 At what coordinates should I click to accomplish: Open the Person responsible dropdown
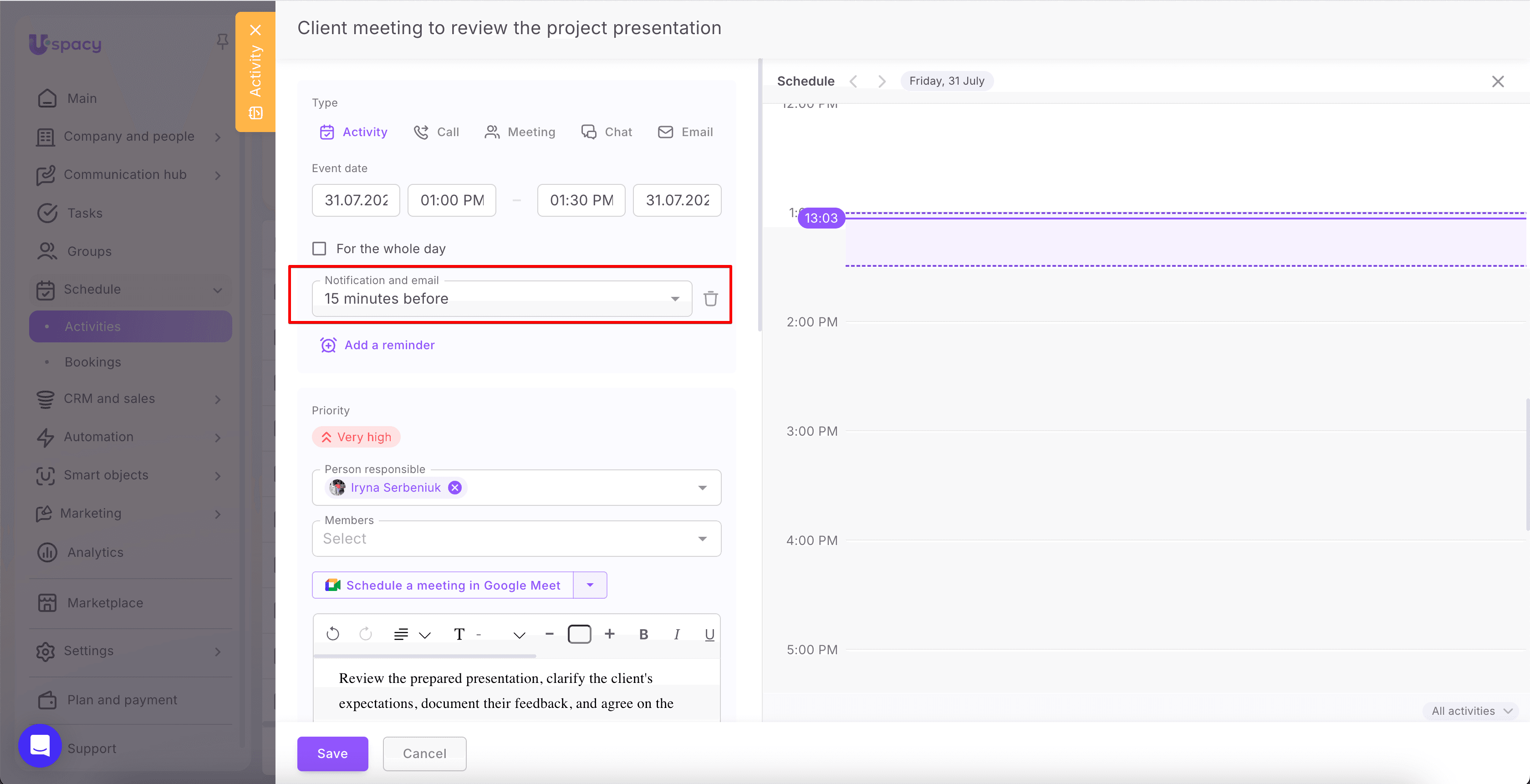(703, 488)
